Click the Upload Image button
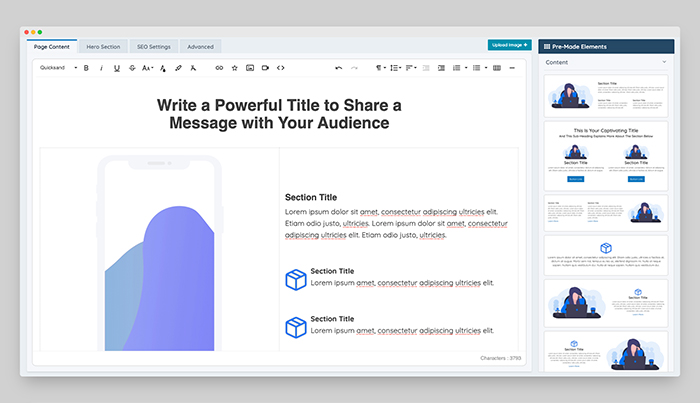 tap(509, 45)
